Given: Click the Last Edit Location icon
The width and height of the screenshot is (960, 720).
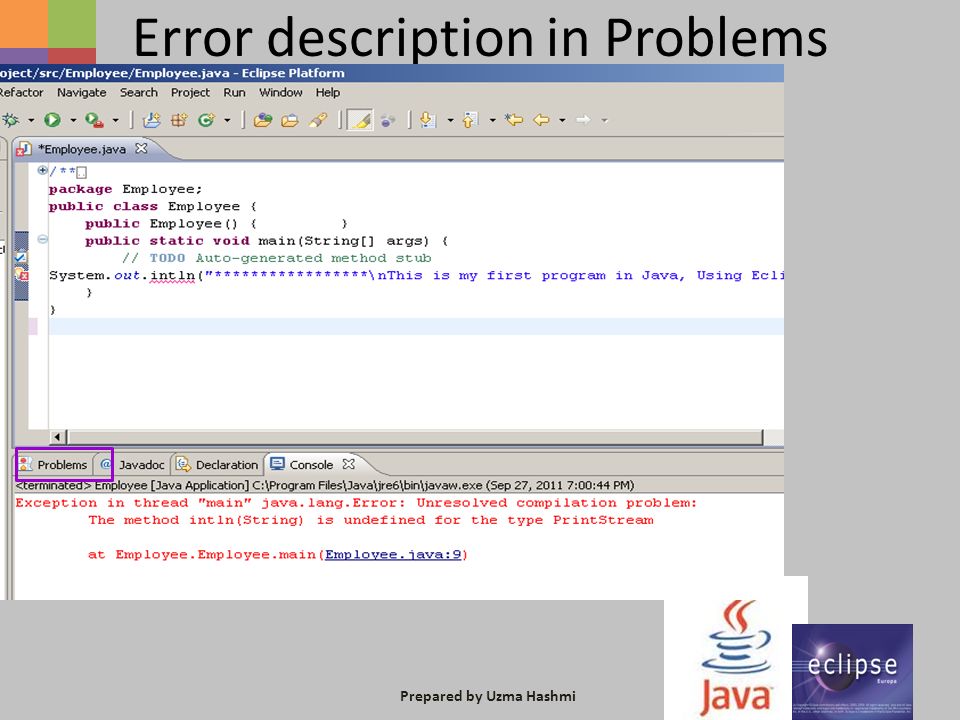Looking at the screenshot, I should pyautogui.click(x=514, y=120).
